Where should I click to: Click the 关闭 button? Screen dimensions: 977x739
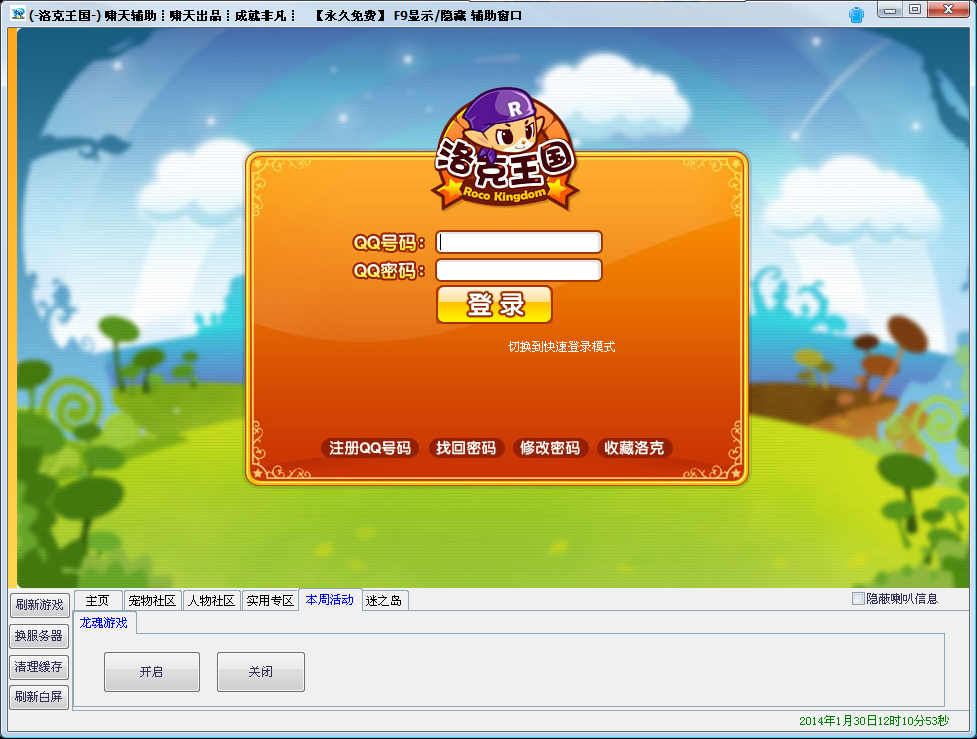click(x=260, y=672)
